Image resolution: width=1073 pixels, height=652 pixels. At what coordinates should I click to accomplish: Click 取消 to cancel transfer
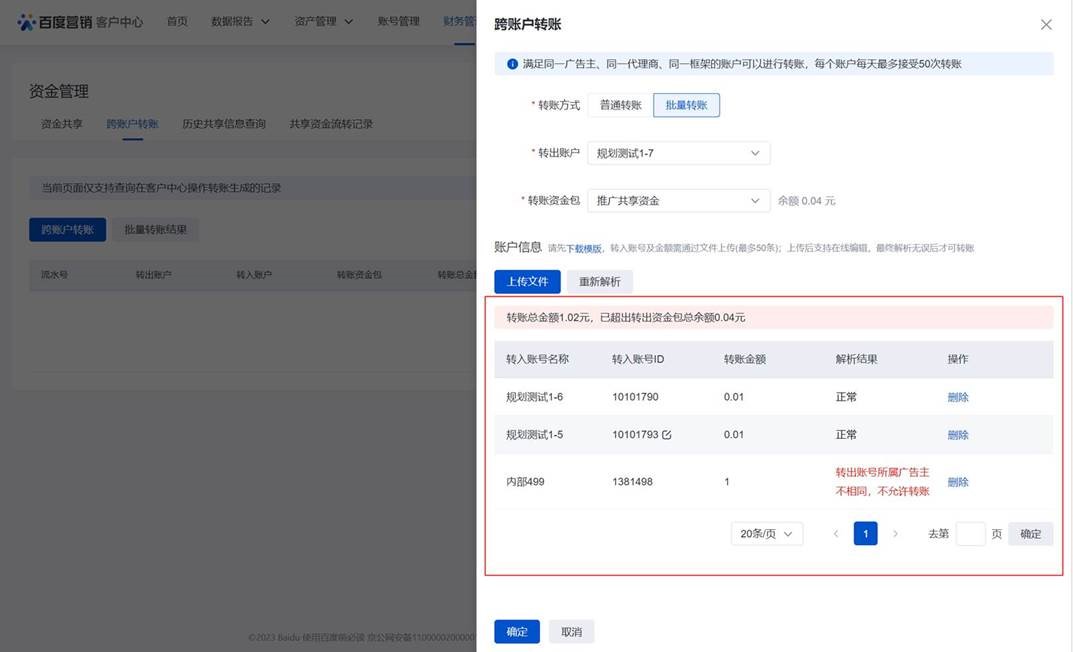[x=571, y=632]
